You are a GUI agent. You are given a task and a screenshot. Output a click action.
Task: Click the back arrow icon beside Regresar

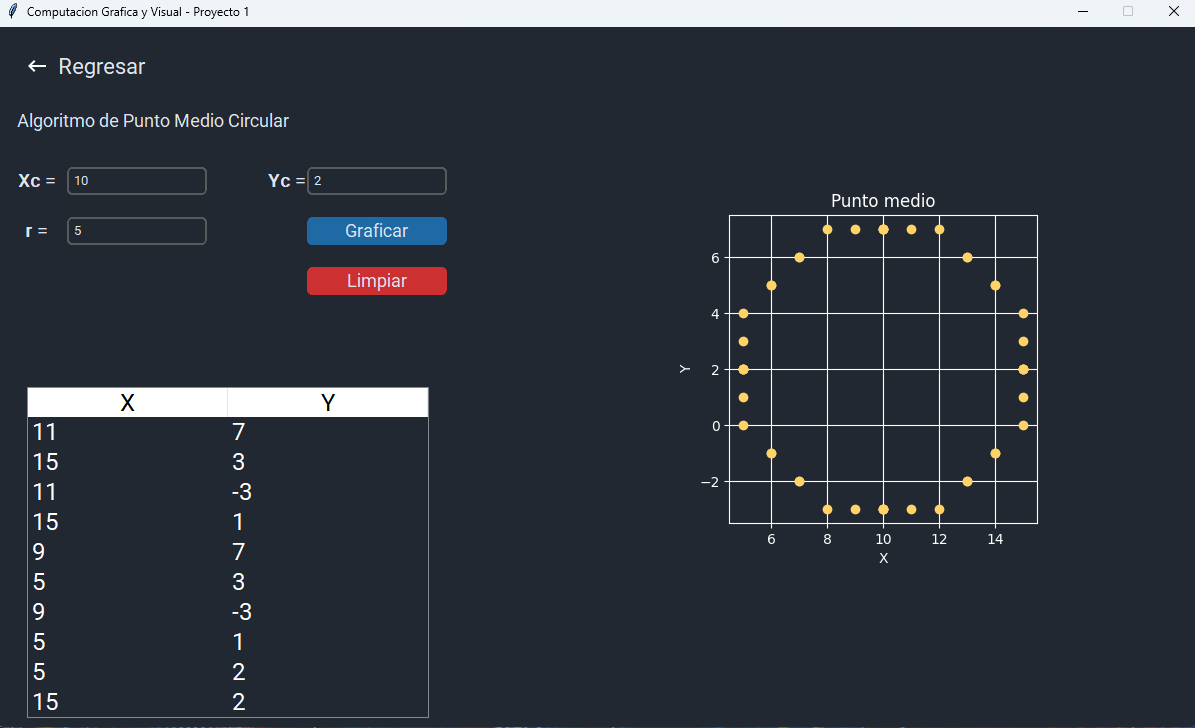click(37, 66)
